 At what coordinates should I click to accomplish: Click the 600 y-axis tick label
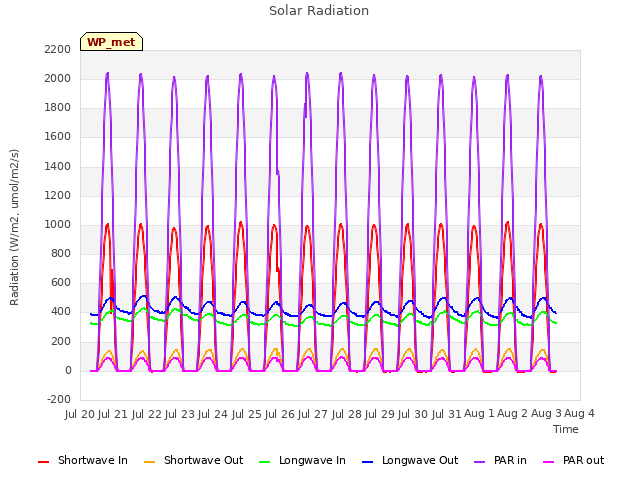click(61, 283)
